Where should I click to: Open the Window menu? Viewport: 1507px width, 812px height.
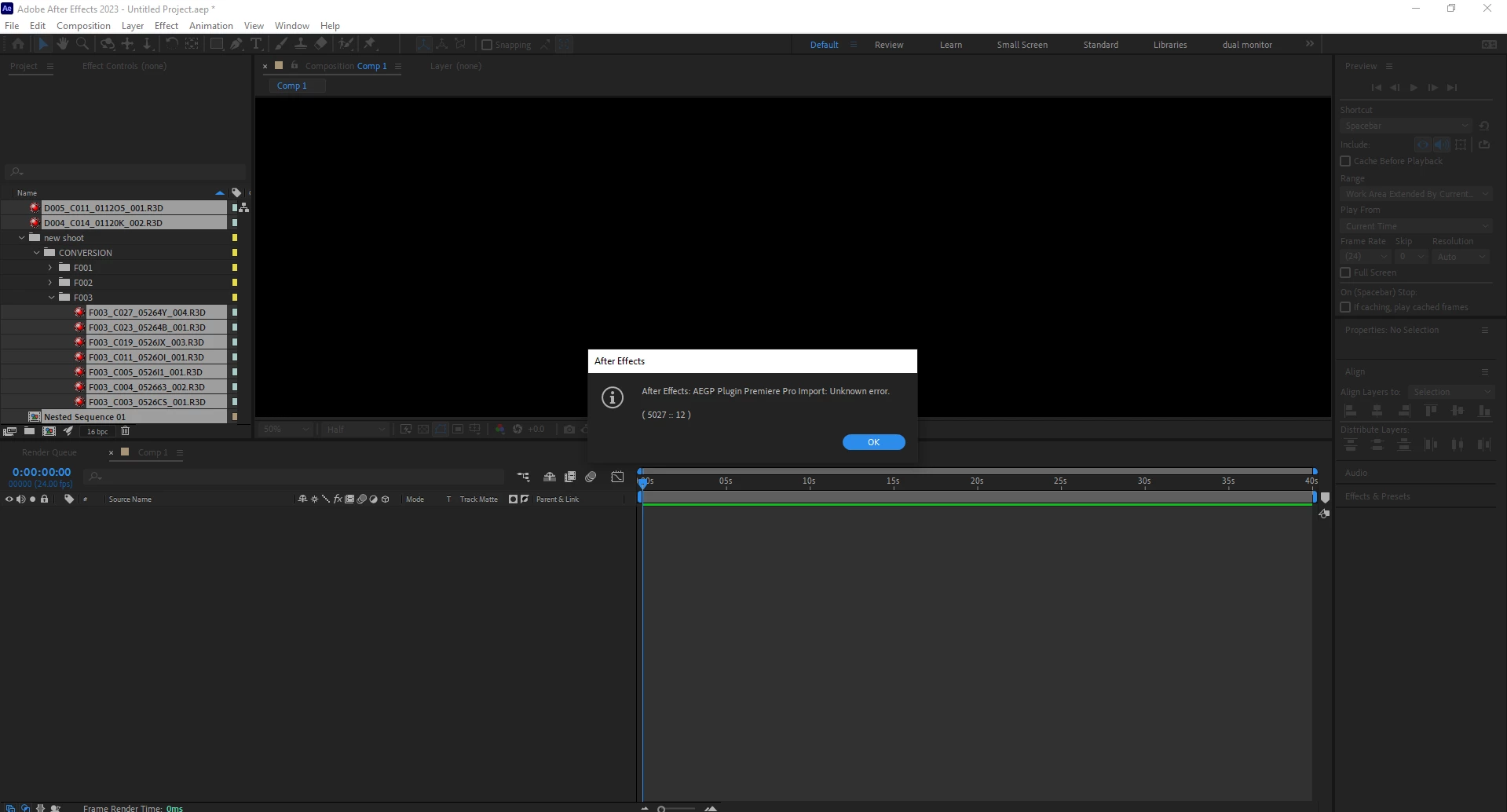(291, 26)
